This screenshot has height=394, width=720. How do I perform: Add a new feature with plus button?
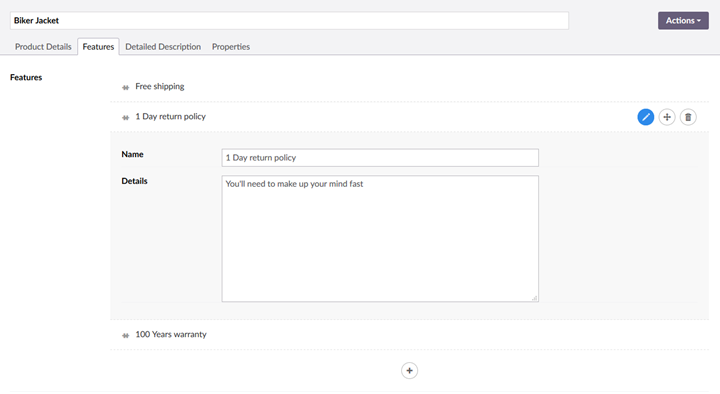pos(409,371)
